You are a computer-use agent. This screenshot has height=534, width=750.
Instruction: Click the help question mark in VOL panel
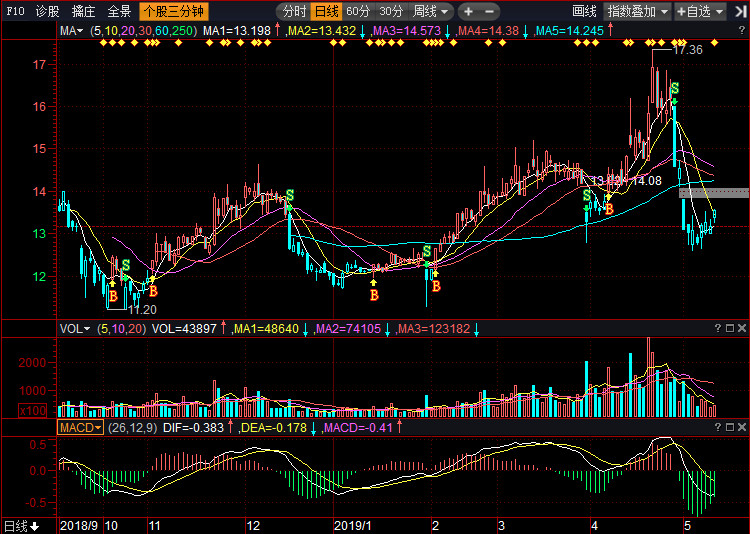717,328
